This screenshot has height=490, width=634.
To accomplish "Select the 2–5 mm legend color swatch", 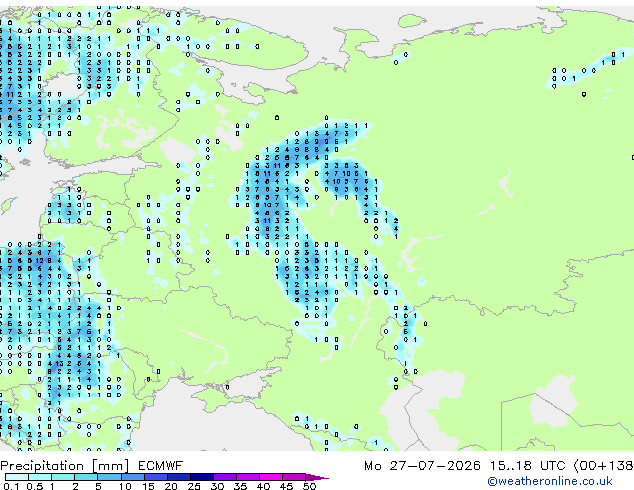I will tap(86, 477).
